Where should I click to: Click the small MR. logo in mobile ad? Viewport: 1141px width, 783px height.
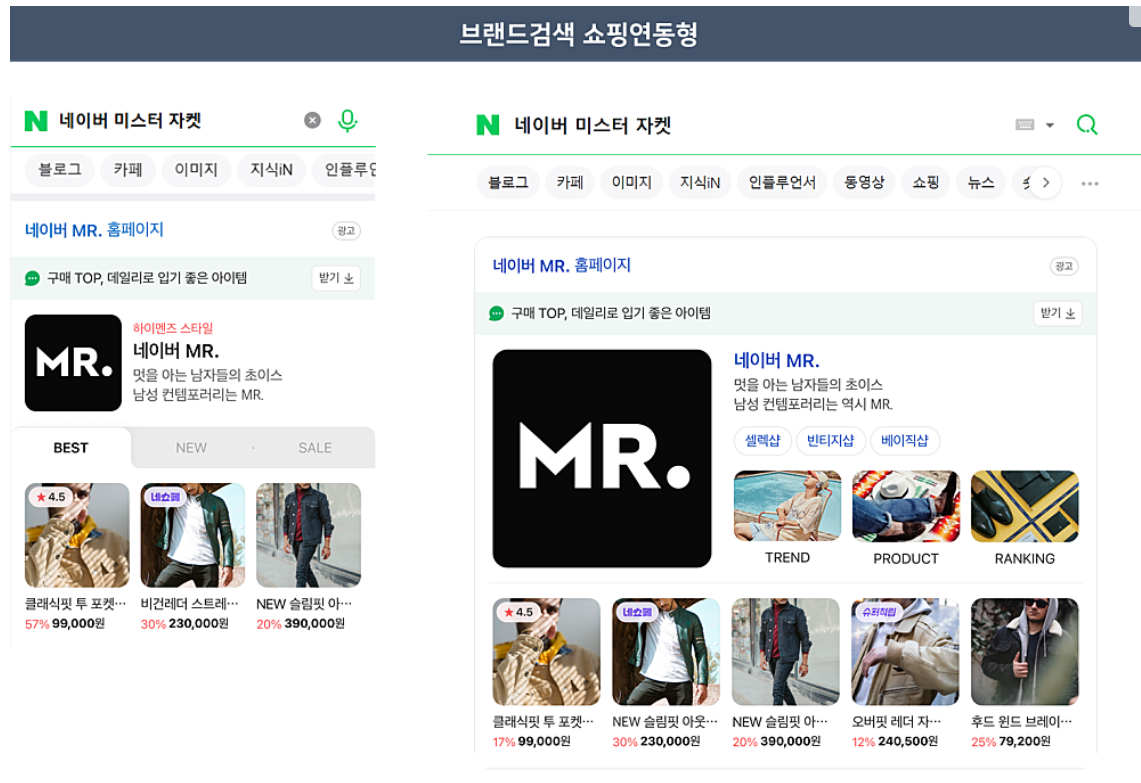[73, 363]
